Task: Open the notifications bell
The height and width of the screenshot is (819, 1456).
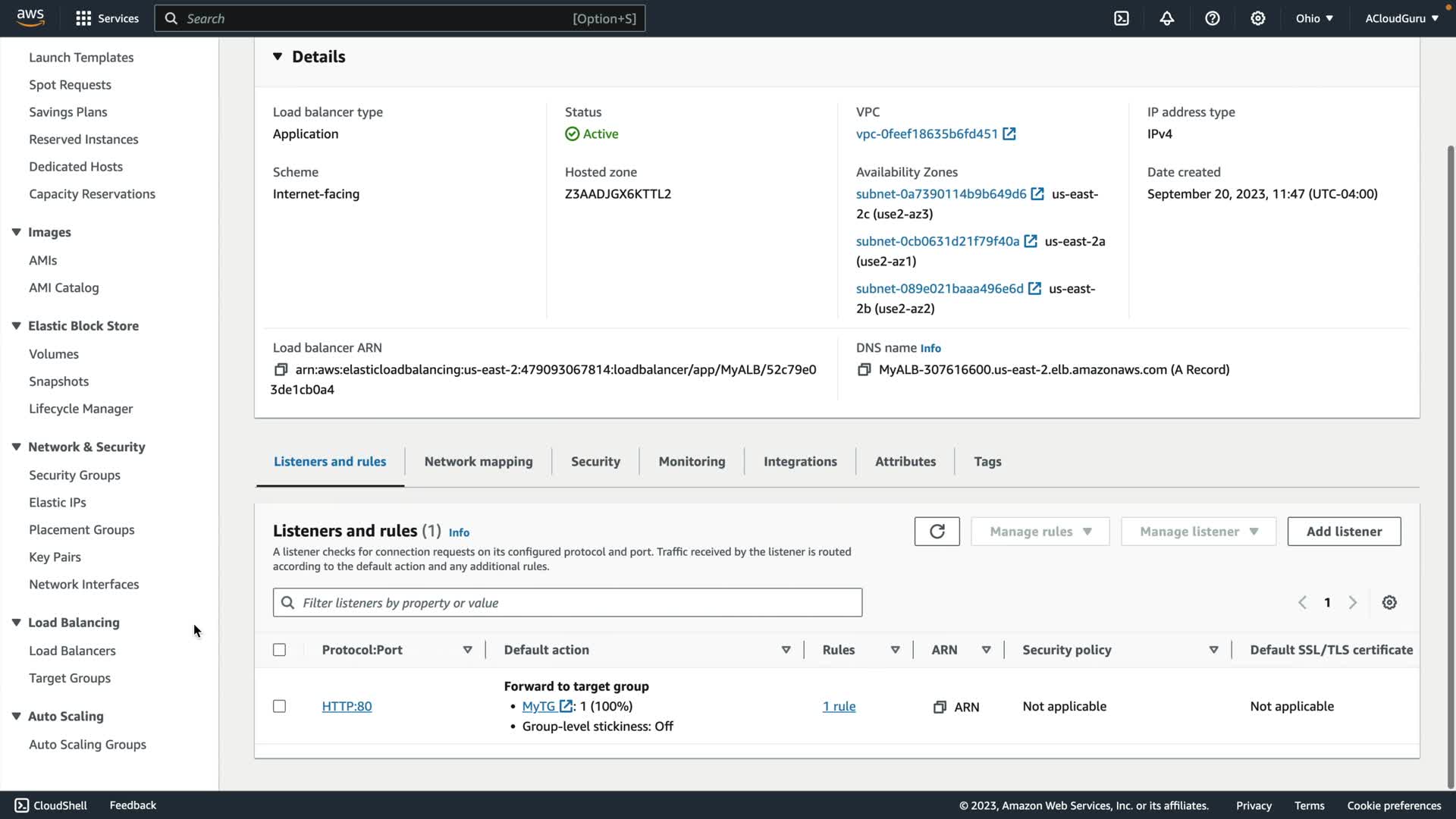Action: click(1166, 18)
